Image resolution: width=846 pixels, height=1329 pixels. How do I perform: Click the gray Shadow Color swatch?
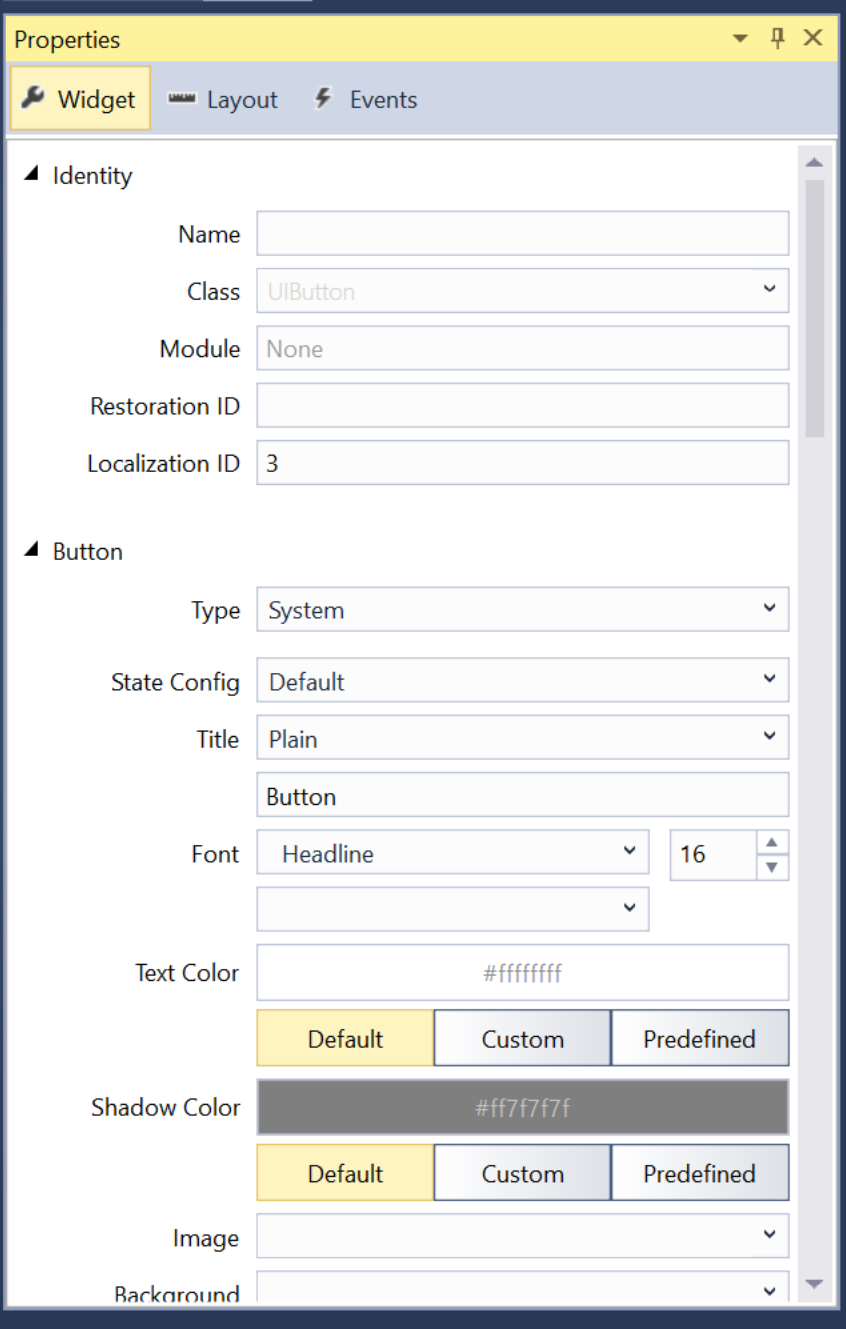tap(521, 1106)
